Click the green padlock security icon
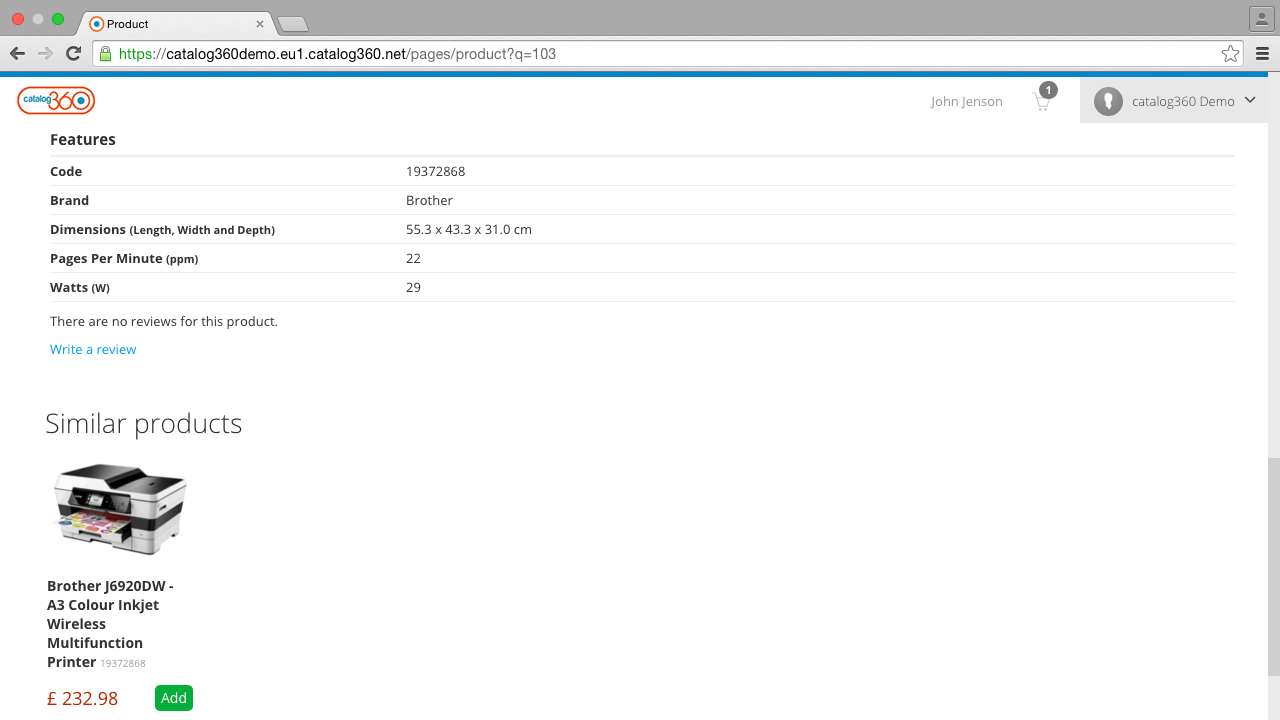The image size is (1280, 720). click(105, 54)
